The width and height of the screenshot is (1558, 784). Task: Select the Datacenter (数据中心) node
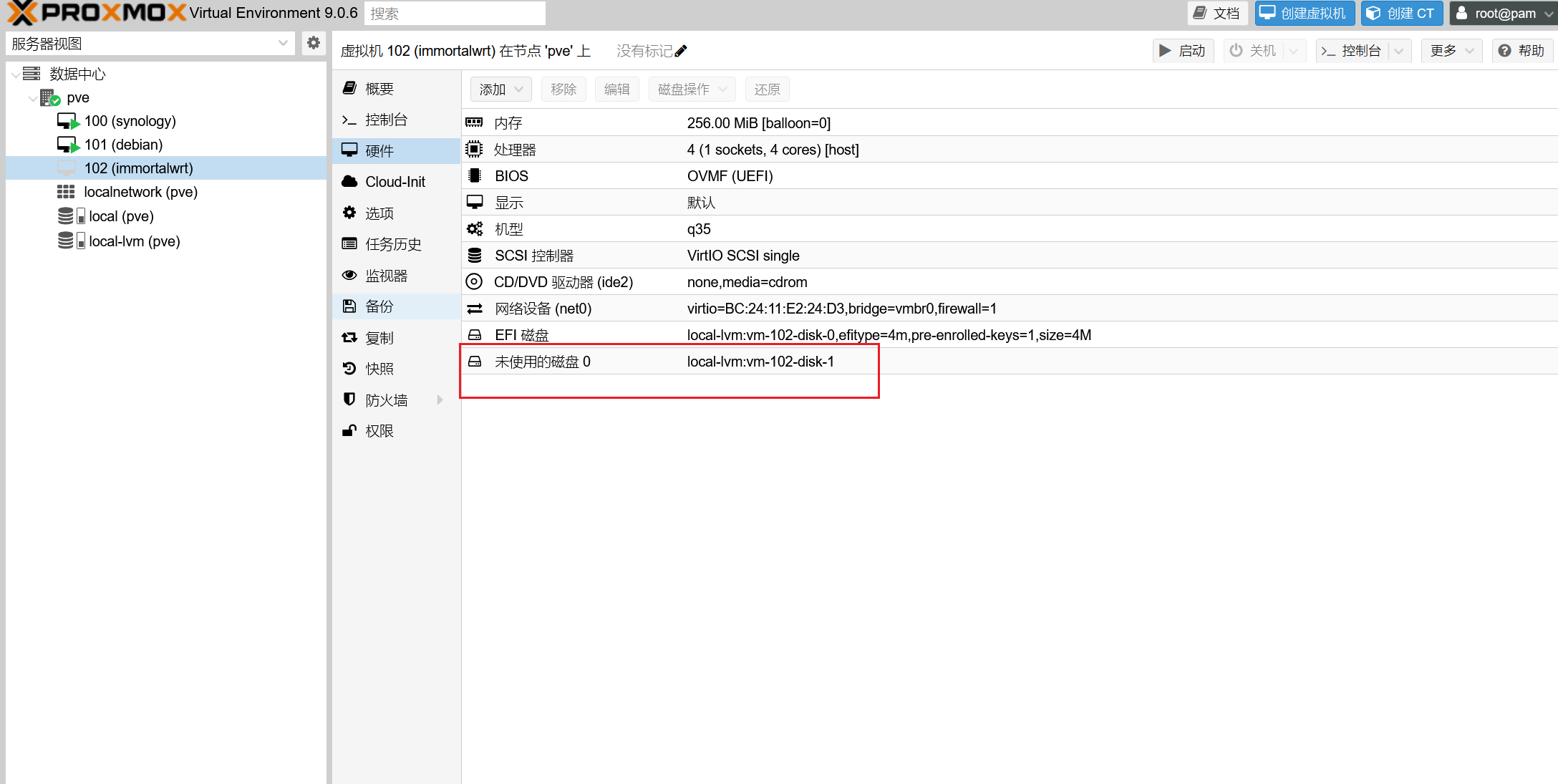pyautogui.click(x=77, y=74)
